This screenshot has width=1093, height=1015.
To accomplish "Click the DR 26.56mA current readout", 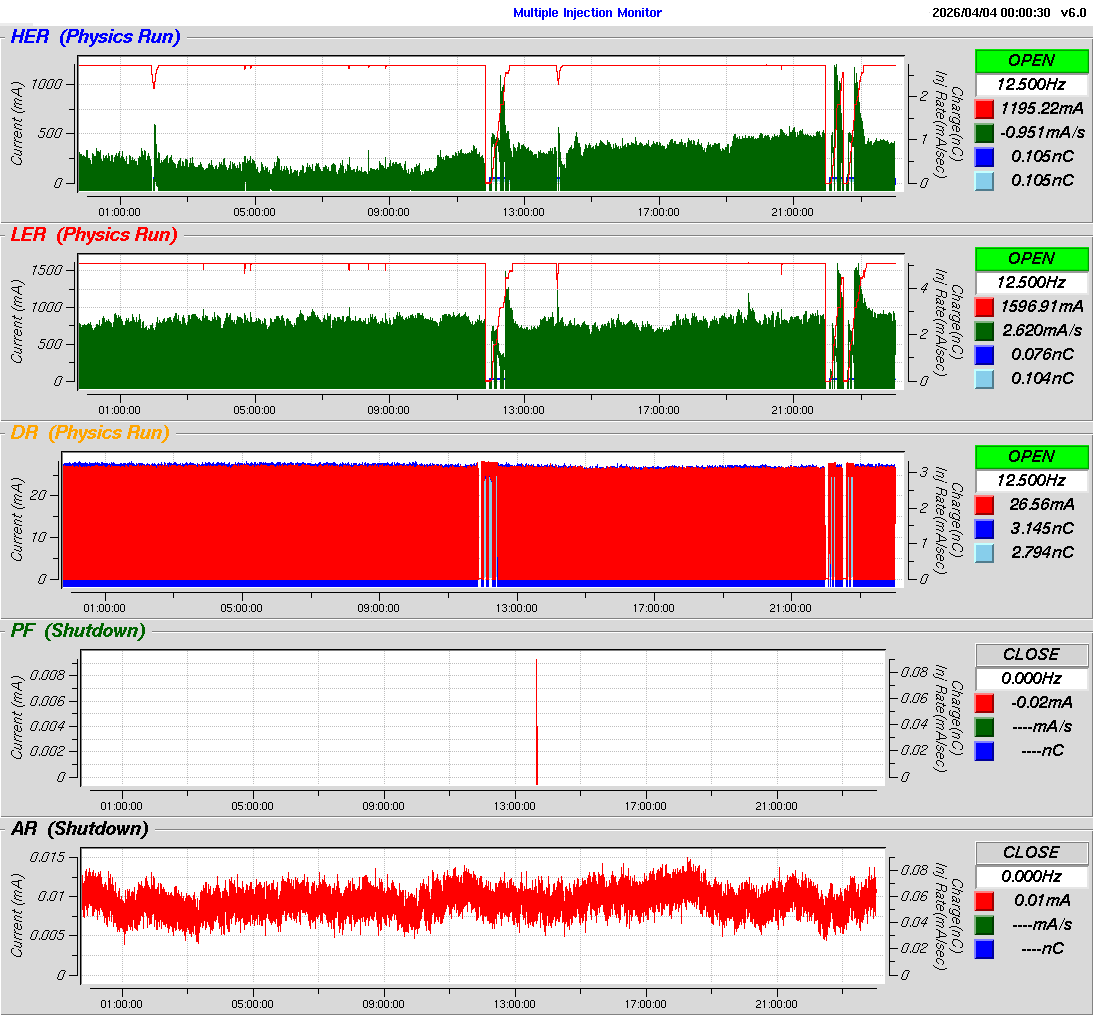I will 1042,504.
